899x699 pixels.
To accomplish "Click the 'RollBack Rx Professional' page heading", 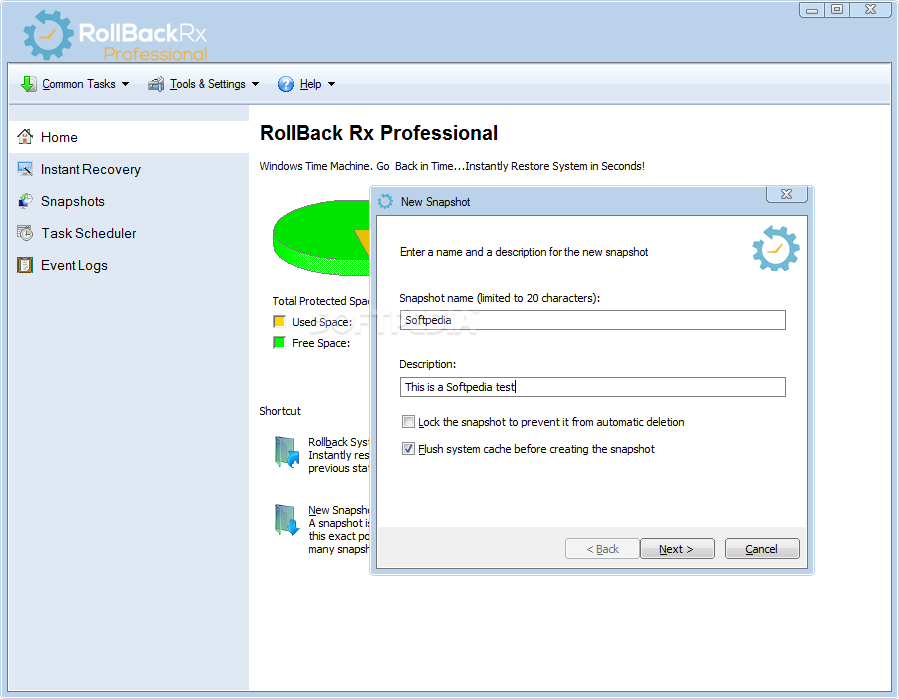I will tap(379, 133).
